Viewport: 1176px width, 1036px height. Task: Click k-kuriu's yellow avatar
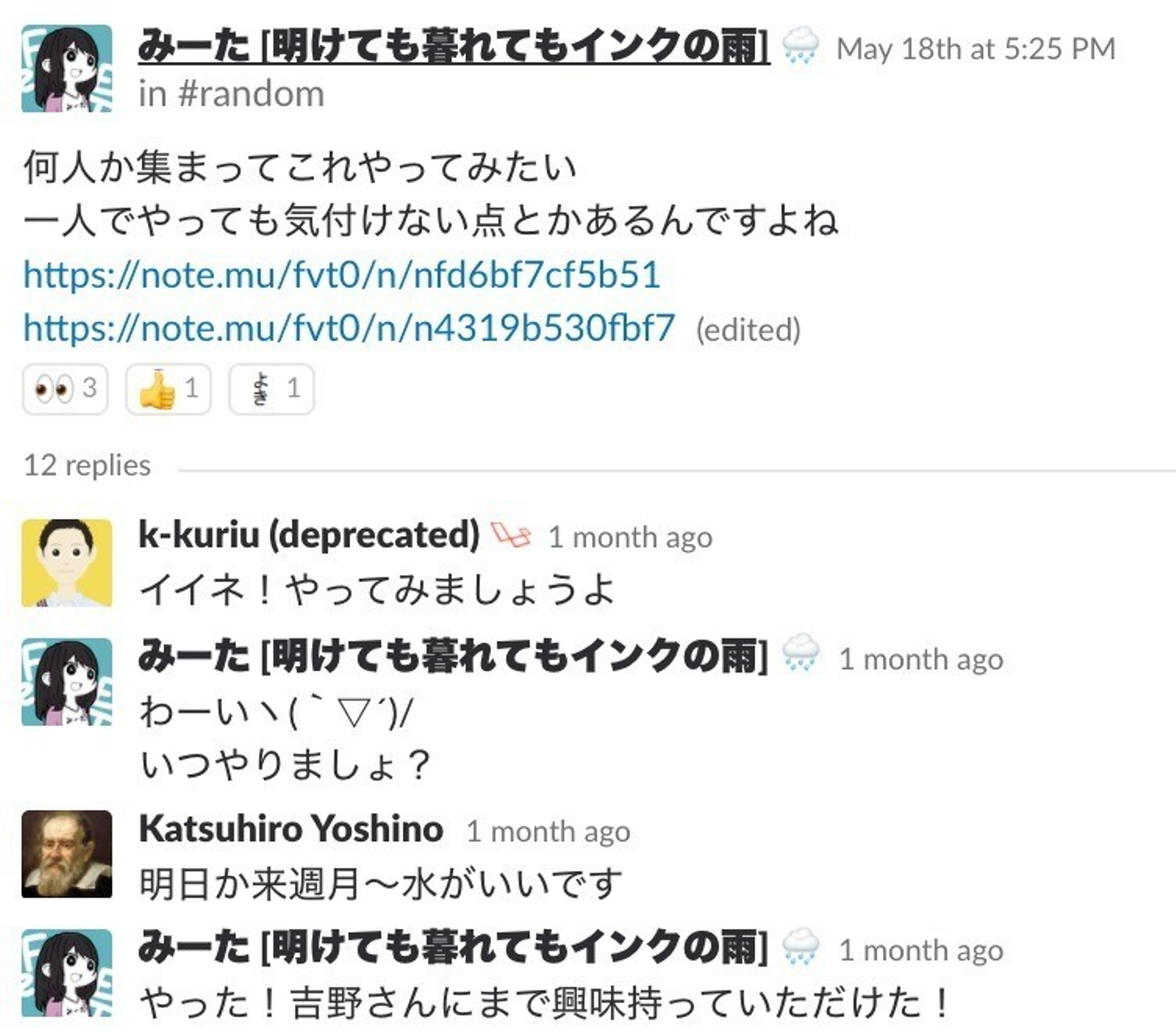[67, 563]
